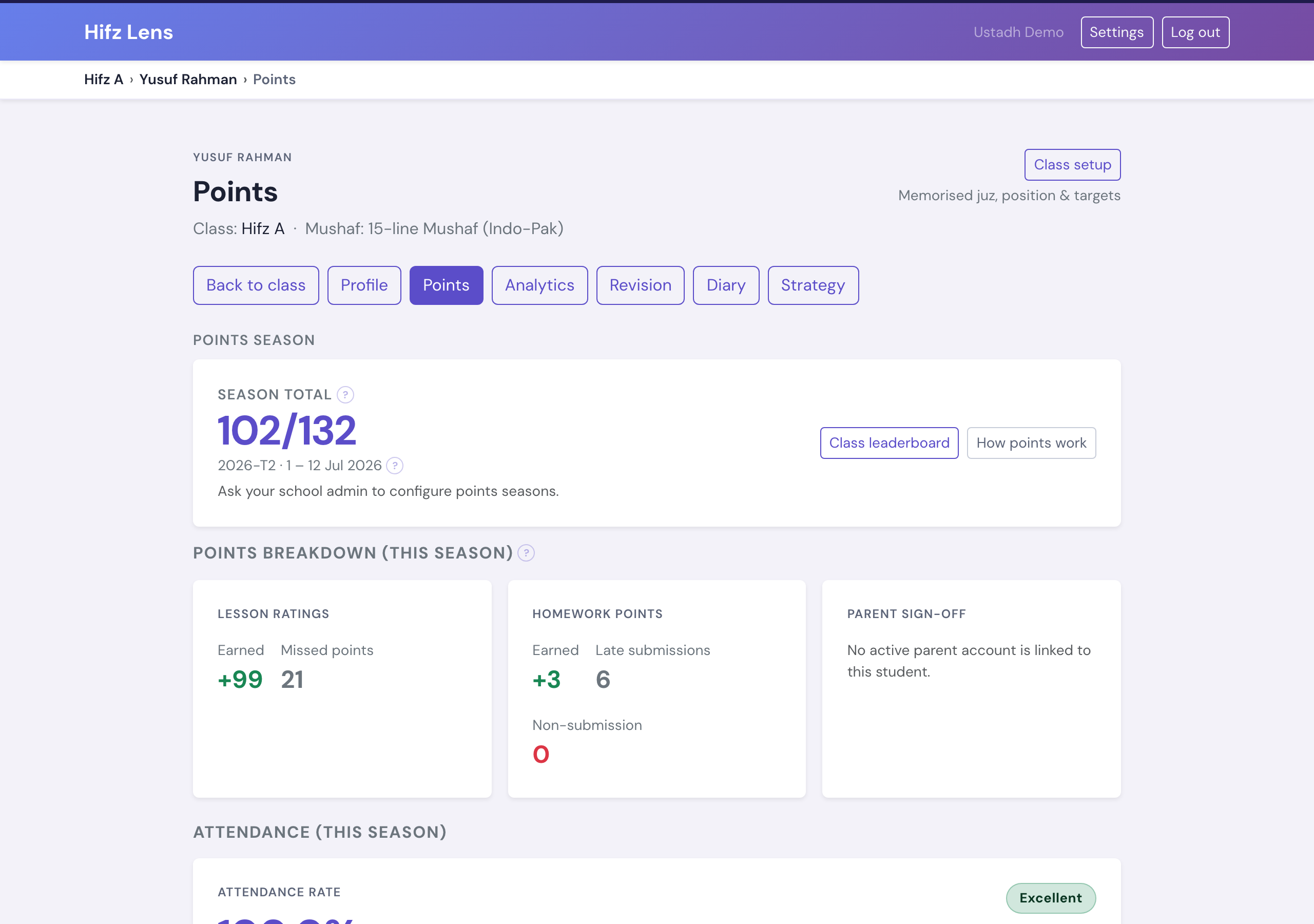Open the Revision tab

[x=640, y=285]
